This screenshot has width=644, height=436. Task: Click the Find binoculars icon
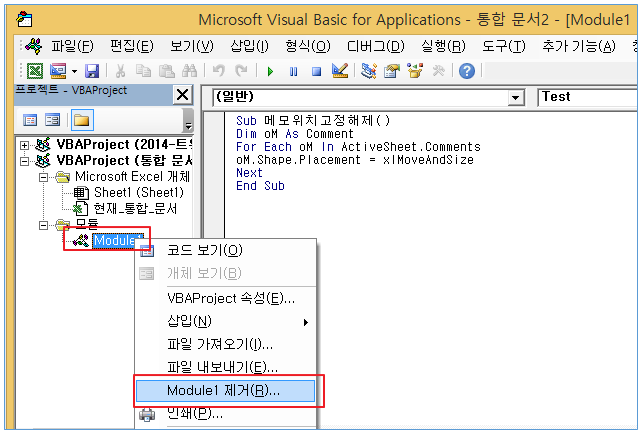pos(189,71)
